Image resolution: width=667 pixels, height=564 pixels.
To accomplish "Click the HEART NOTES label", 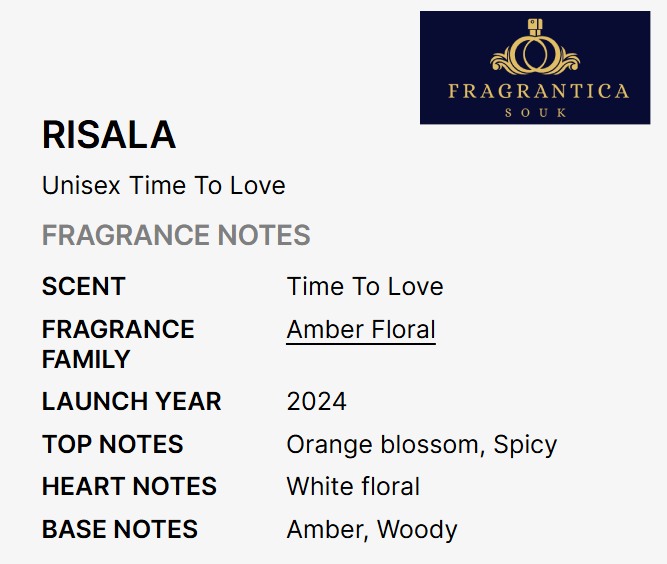I will (129, 487).
